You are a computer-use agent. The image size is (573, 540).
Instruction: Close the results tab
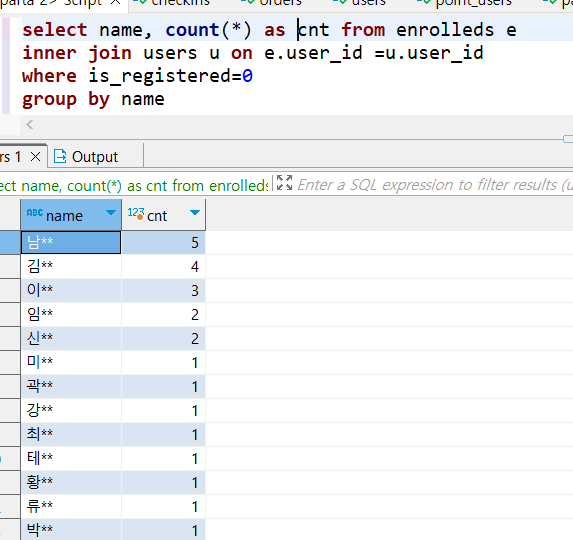[35, 157]
